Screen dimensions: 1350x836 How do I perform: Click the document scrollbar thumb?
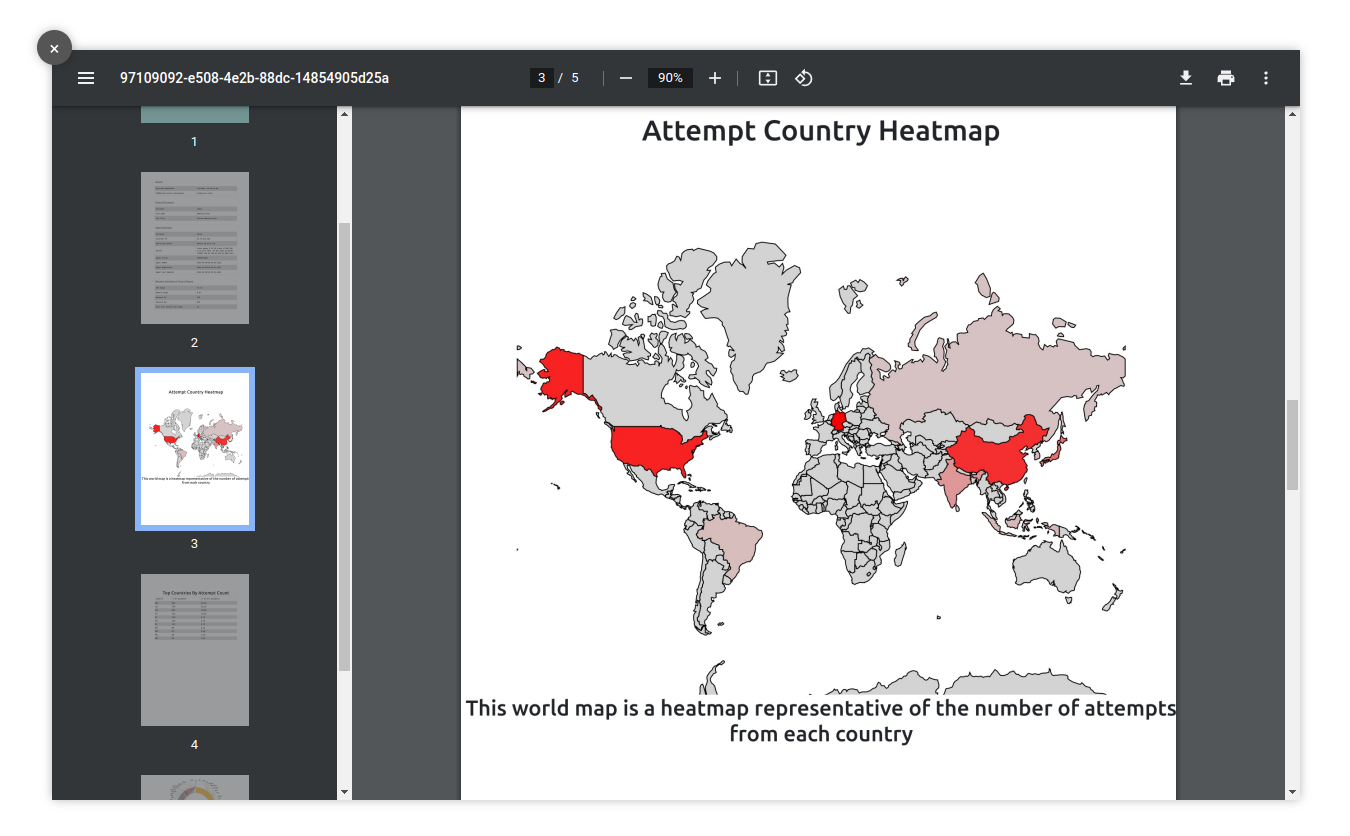coord(1292,445)
